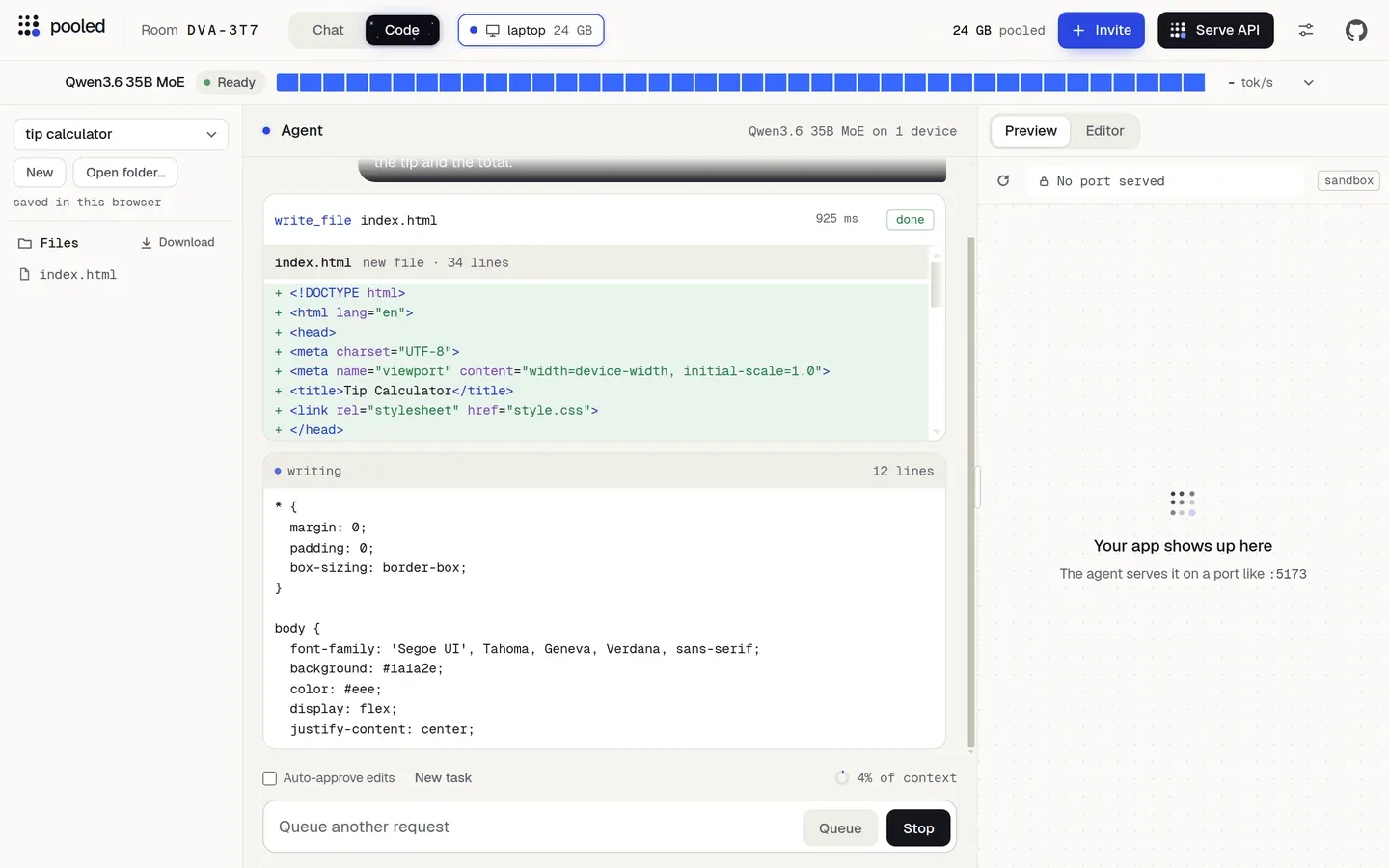Click the pooled logo icon

[29, 26]
